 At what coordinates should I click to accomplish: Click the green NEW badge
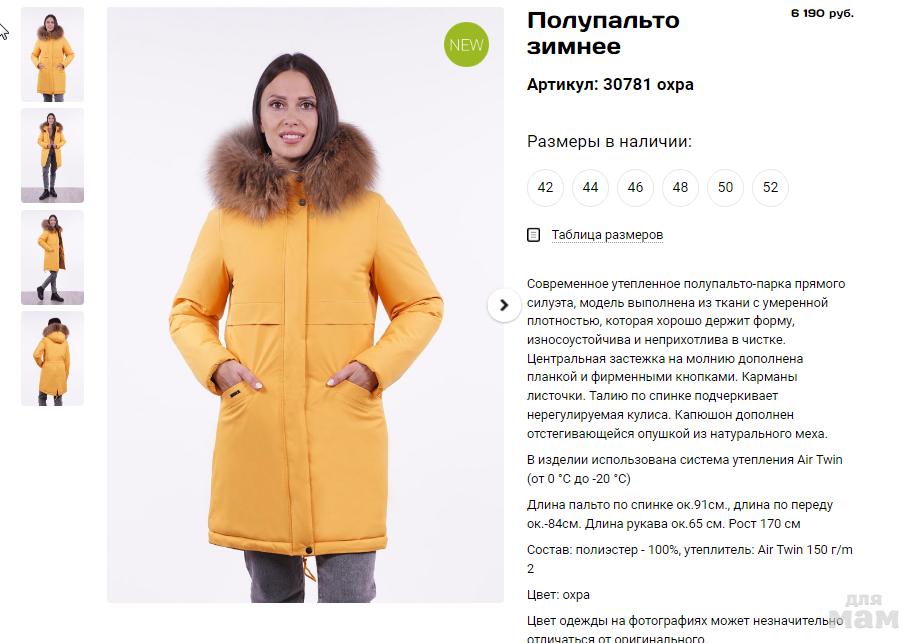tap(466, 44)
